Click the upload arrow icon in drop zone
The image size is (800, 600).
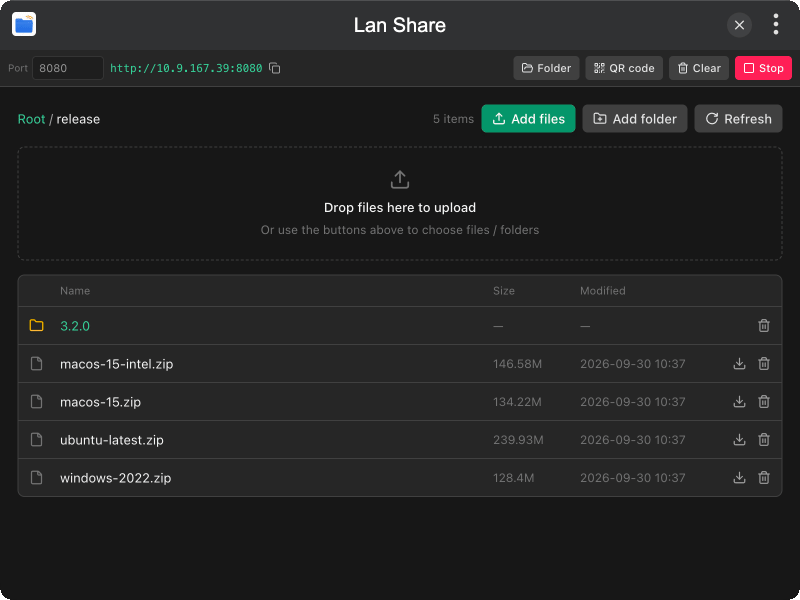pos(400,180)
